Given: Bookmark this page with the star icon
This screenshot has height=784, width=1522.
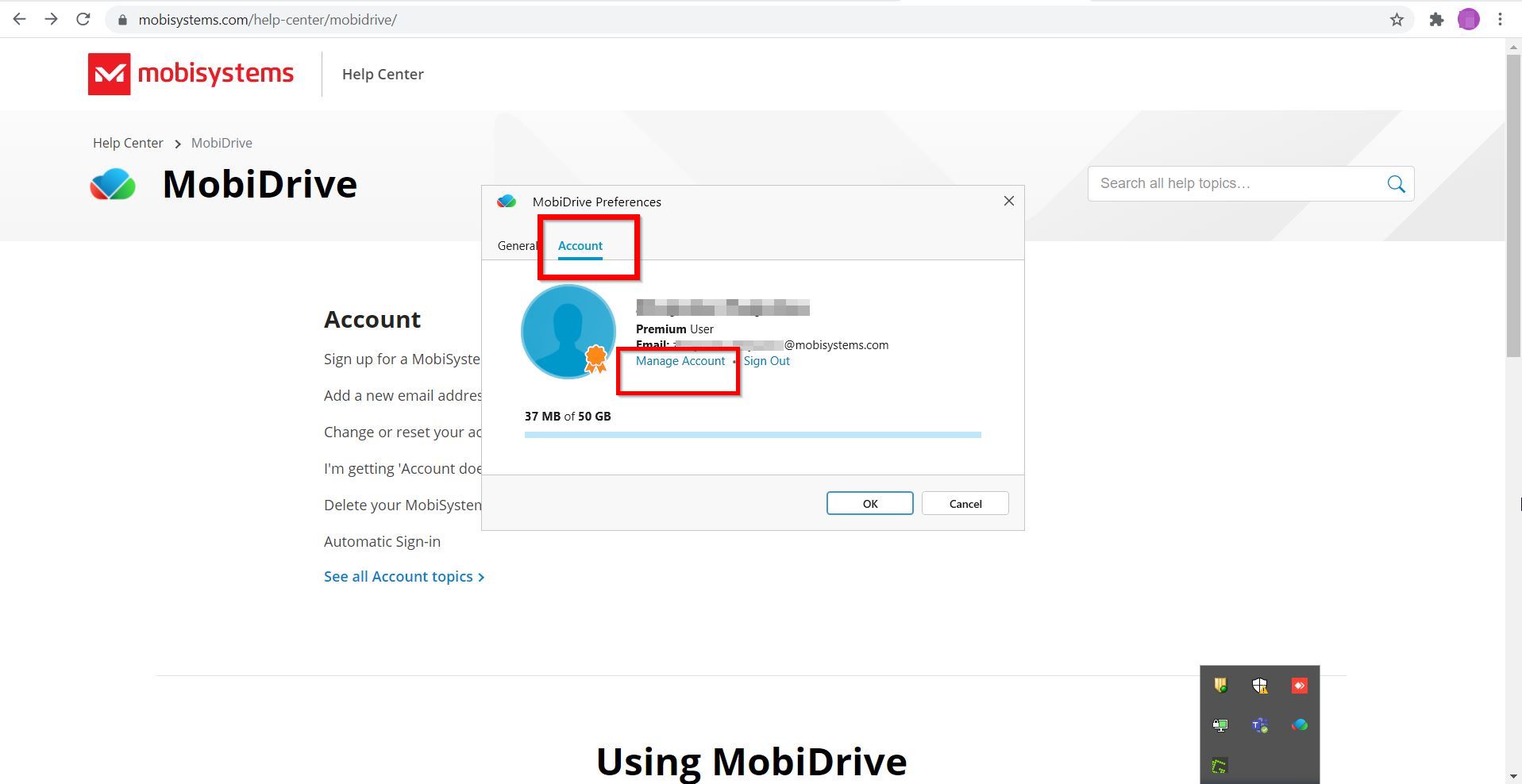Looking at the screenshot, I should 1397,20.
